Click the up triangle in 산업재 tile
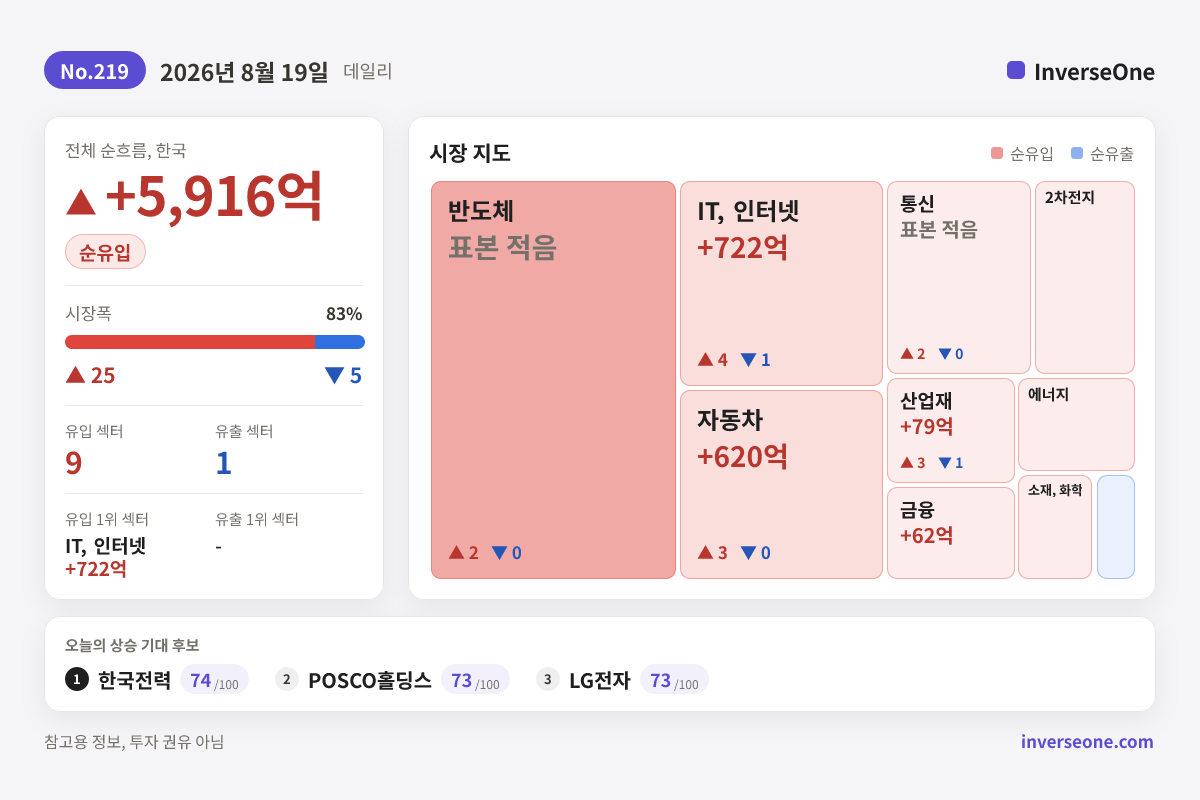Viewport: 1200px width, 800px height. [907, 462]
